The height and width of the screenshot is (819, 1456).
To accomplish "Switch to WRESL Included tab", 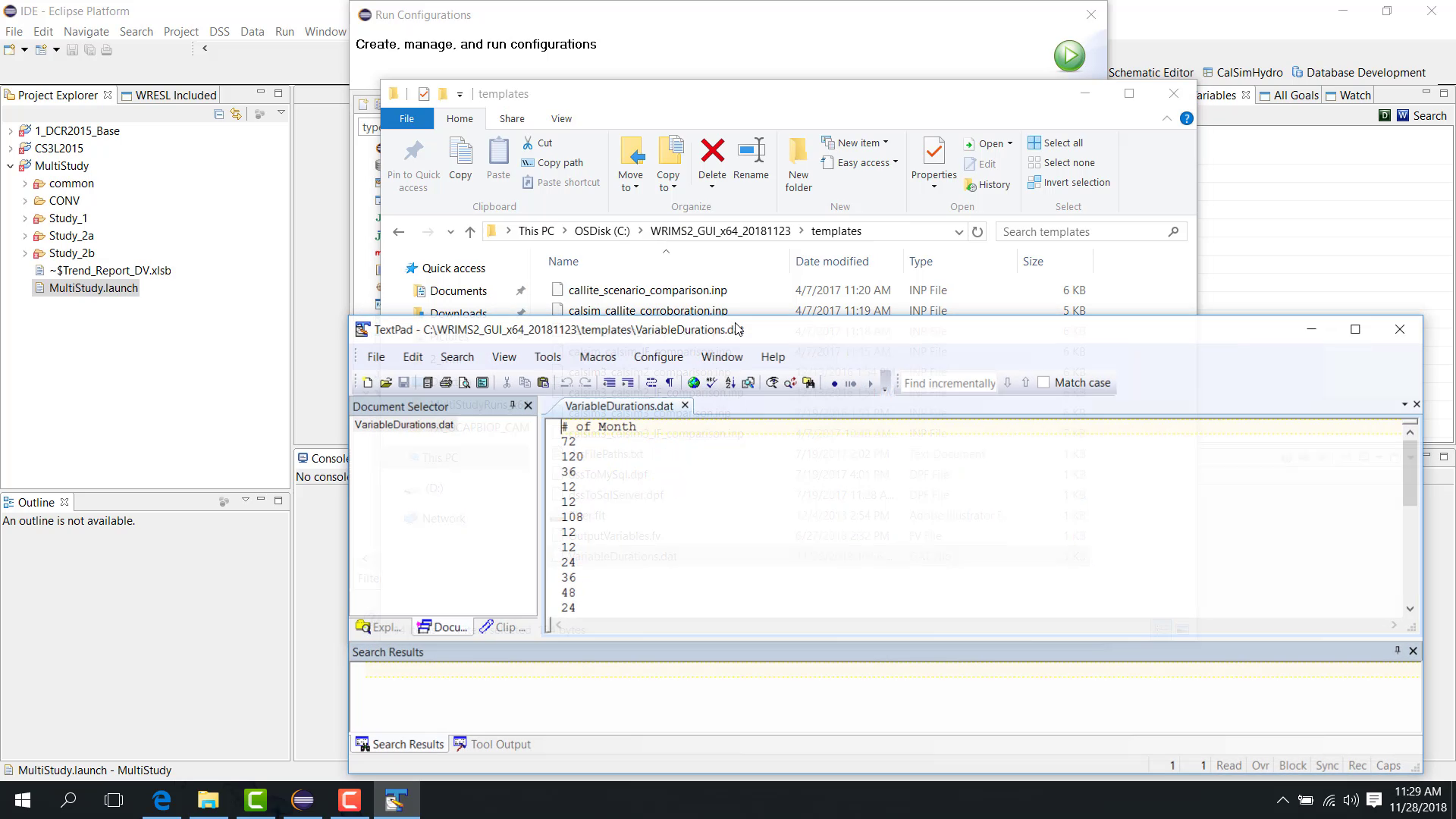I will click(168, 96).
